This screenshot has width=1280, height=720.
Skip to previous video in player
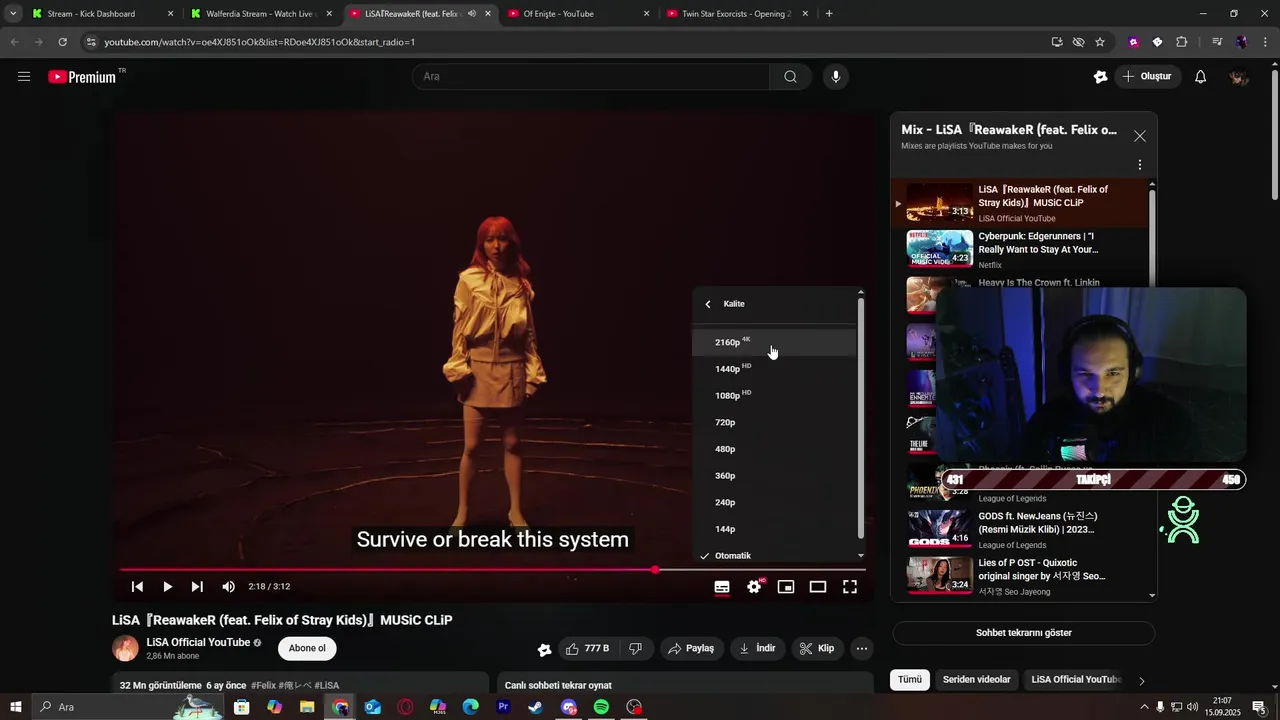[x=137, y=587]
